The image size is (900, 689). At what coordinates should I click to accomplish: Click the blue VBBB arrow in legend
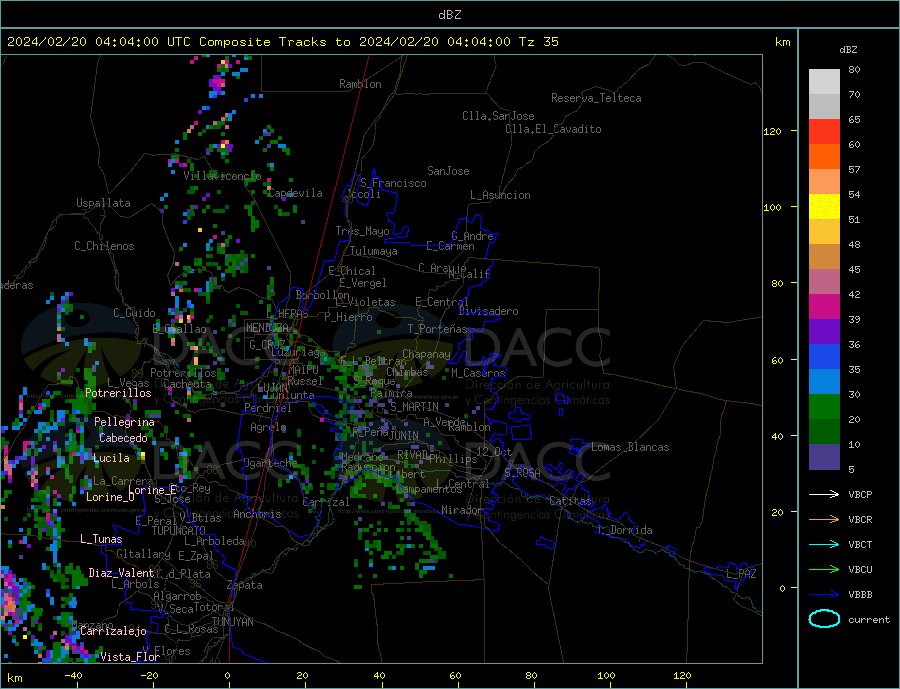coord(824,594)
